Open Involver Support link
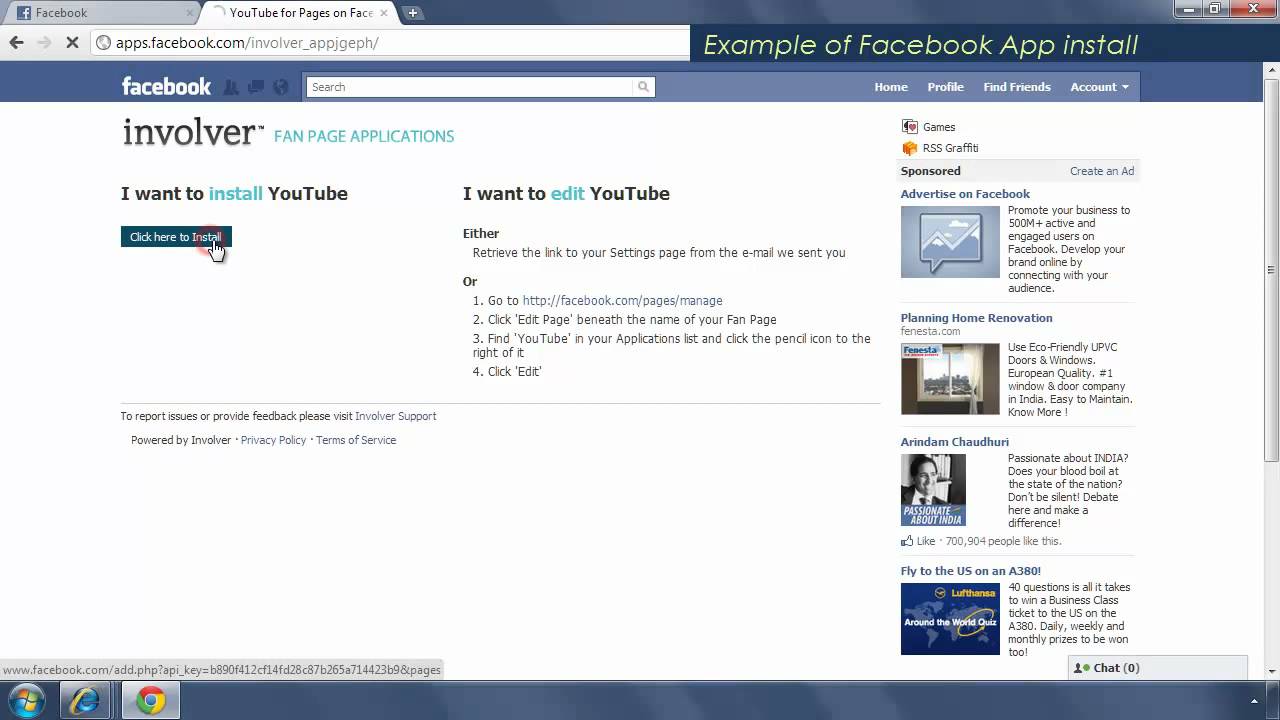Screen dimensions: 1280x720 [395, 416]
